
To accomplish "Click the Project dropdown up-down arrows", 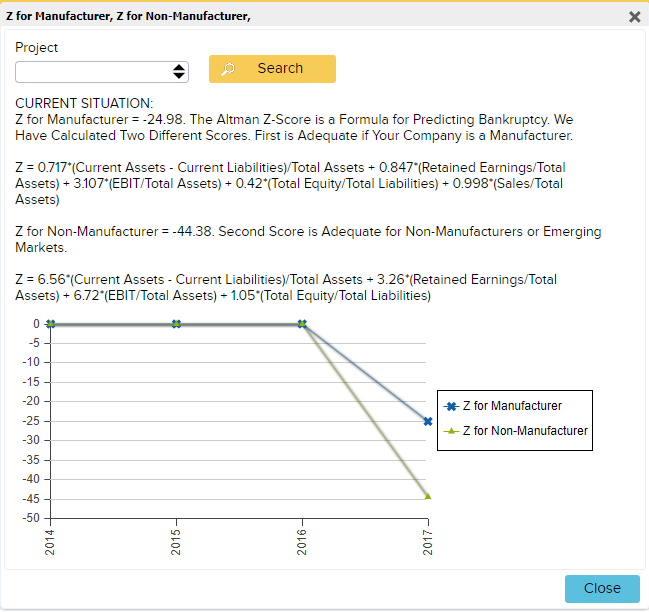I will coord(179,71).
